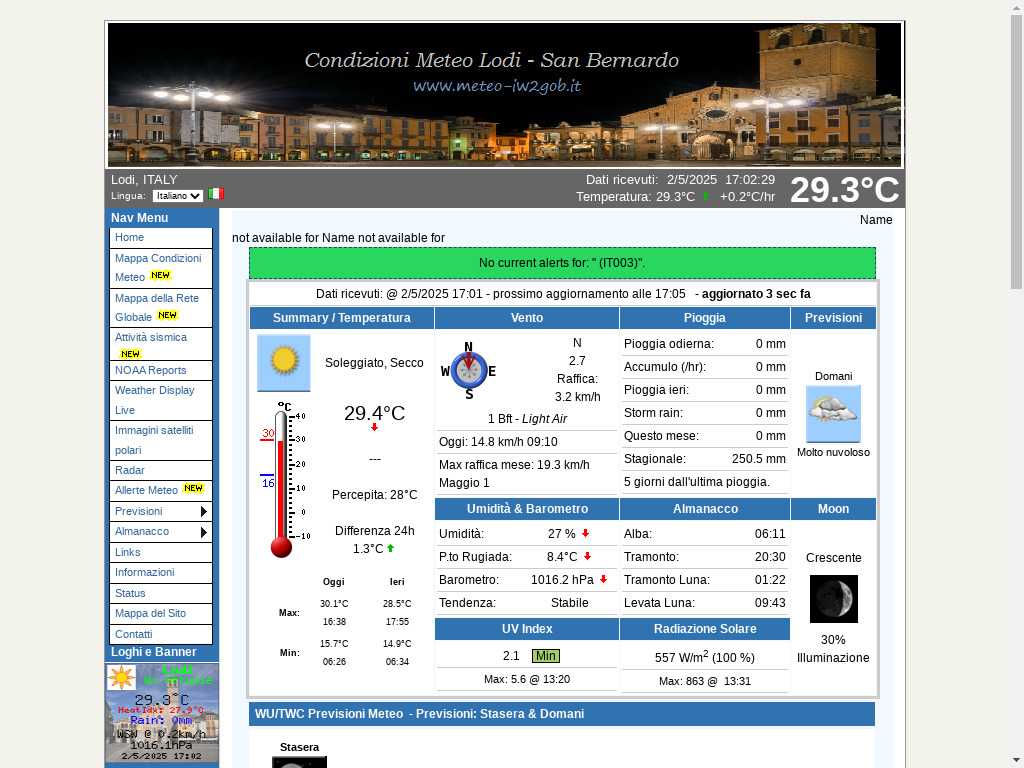Screen dimensions: 1024x768
Task: Open Immagini satelliti polari page
Action: coord(161,440)
